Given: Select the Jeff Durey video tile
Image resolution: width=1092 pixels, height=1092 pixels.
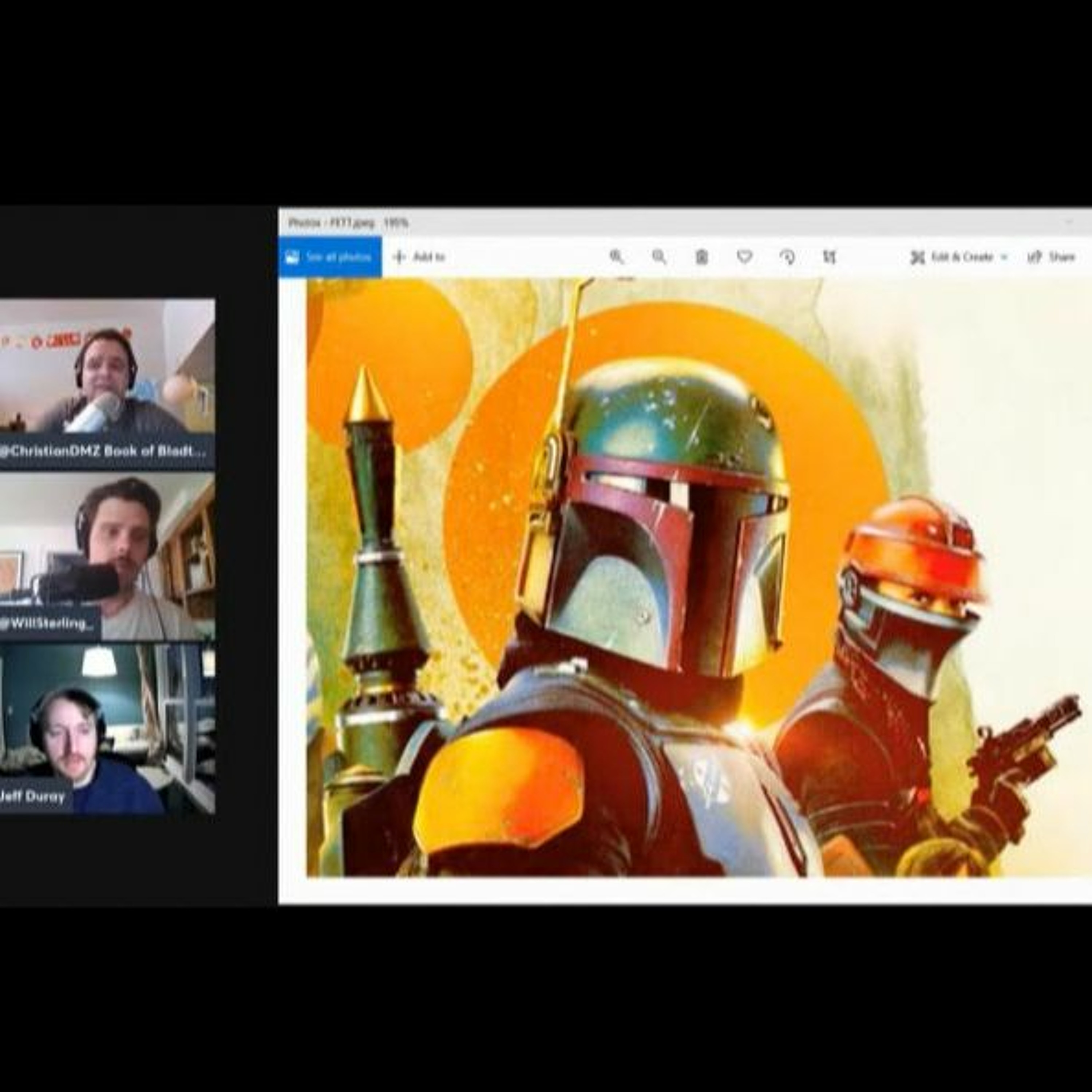Looking at the screenshot, I should (107, 729).
